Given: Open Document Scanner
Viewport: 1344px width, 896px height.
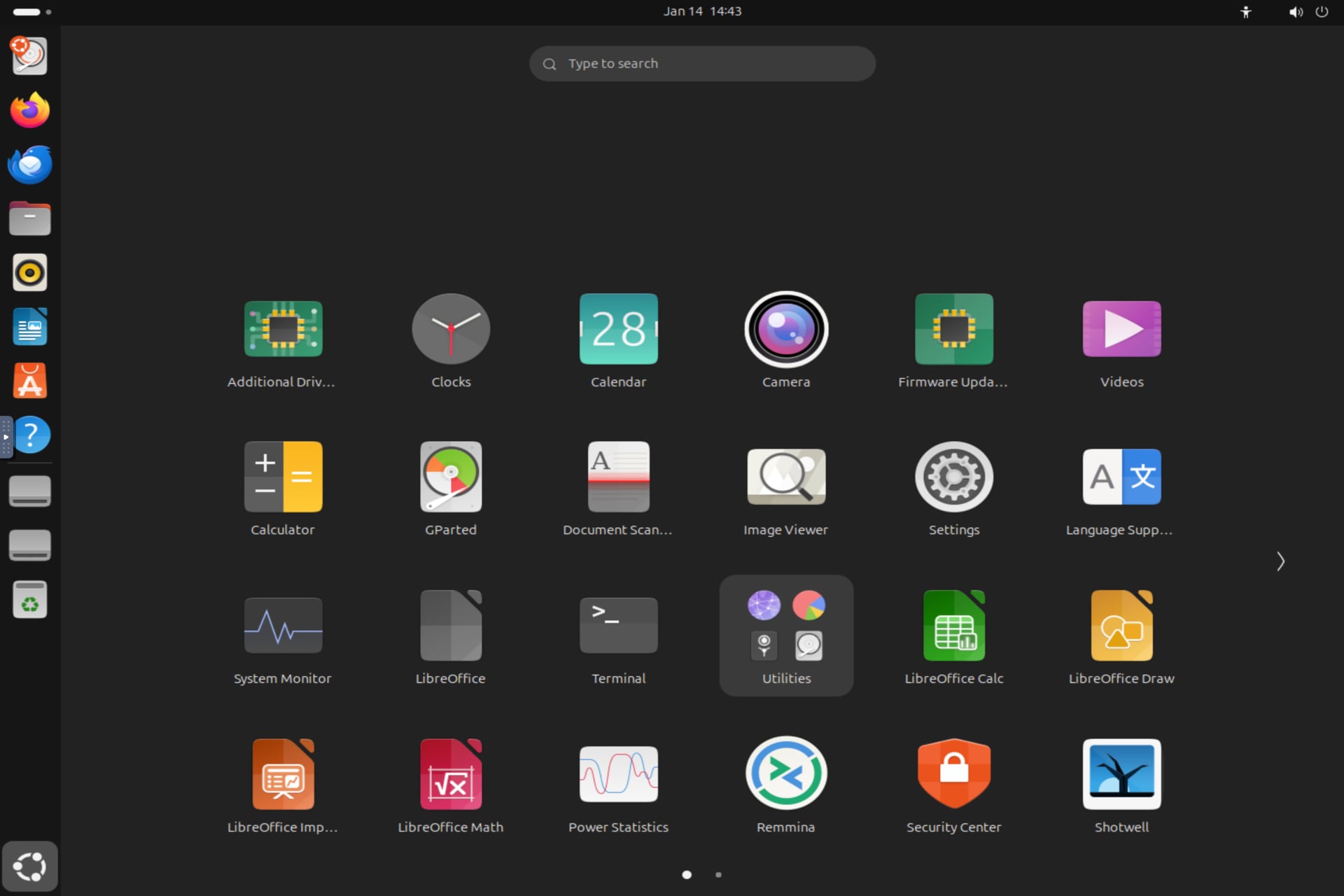Looking at the screenshot, I should pos(618,489).
